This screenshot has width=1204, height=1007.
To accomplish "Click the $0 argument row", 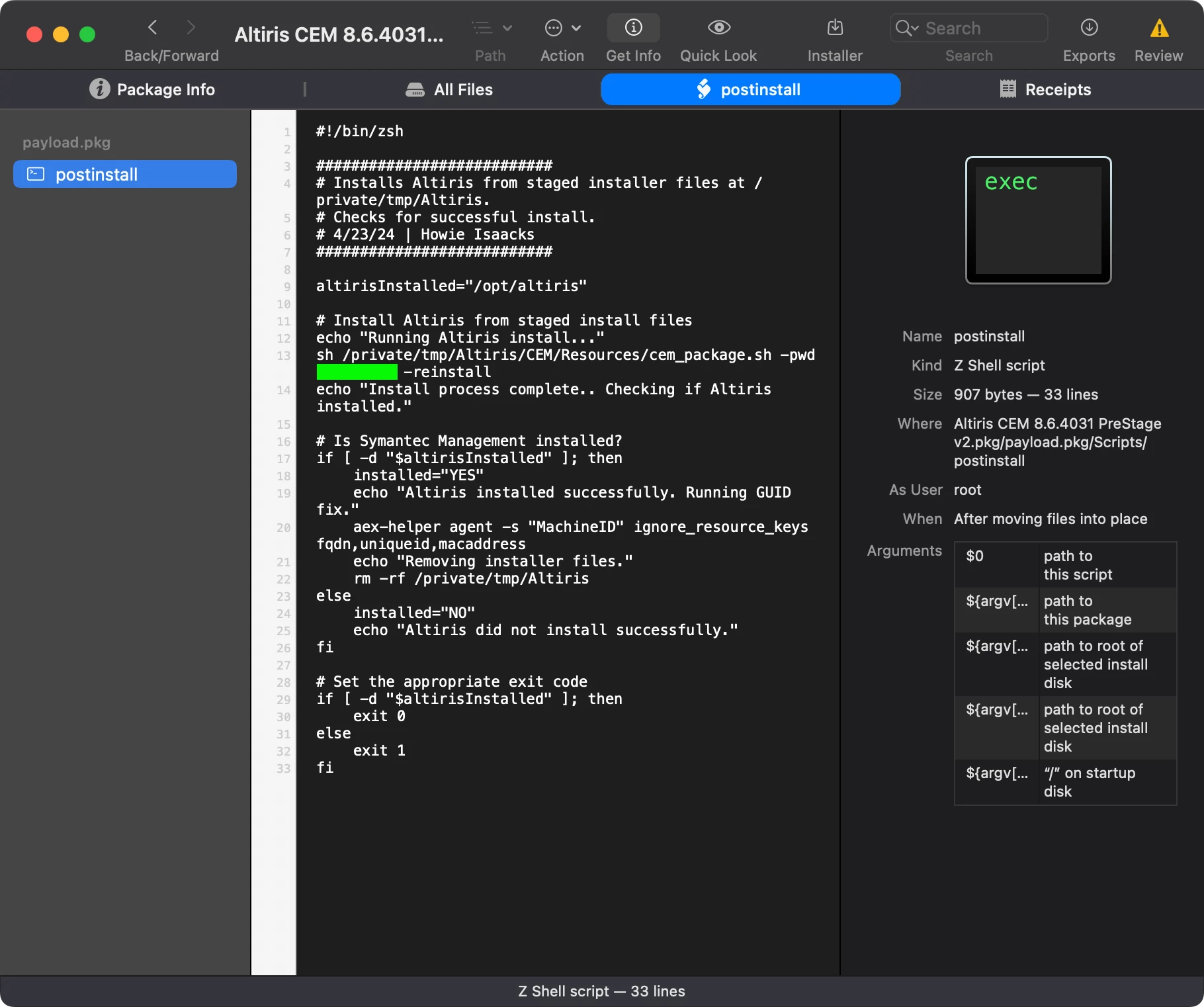I will [x=1066, y=565].
